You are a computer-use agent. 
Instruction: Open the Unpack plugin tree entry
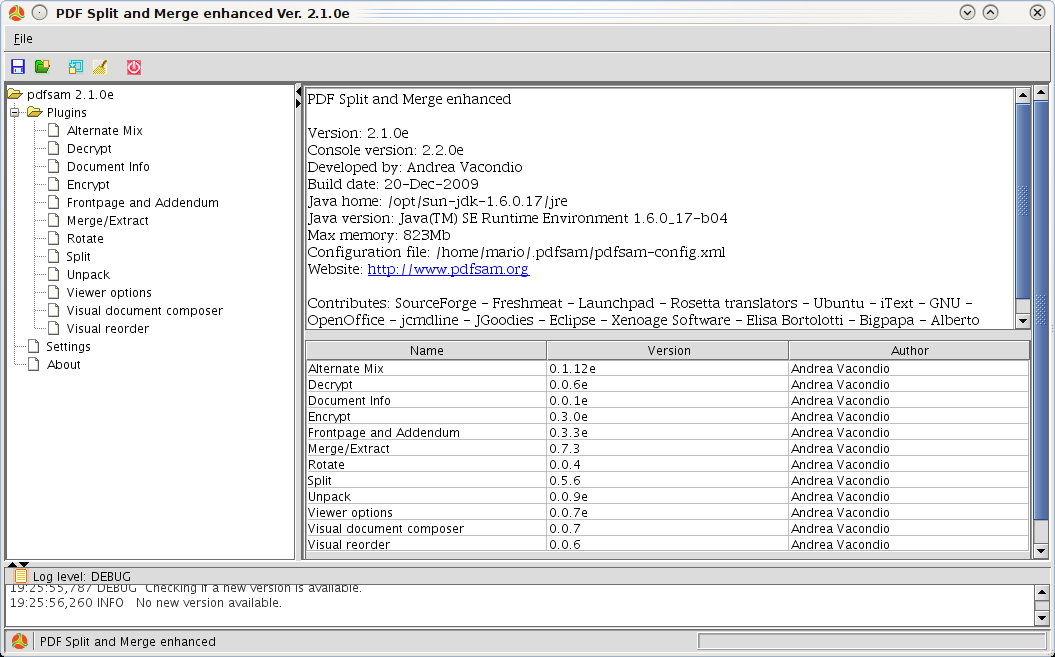point(87,275)
